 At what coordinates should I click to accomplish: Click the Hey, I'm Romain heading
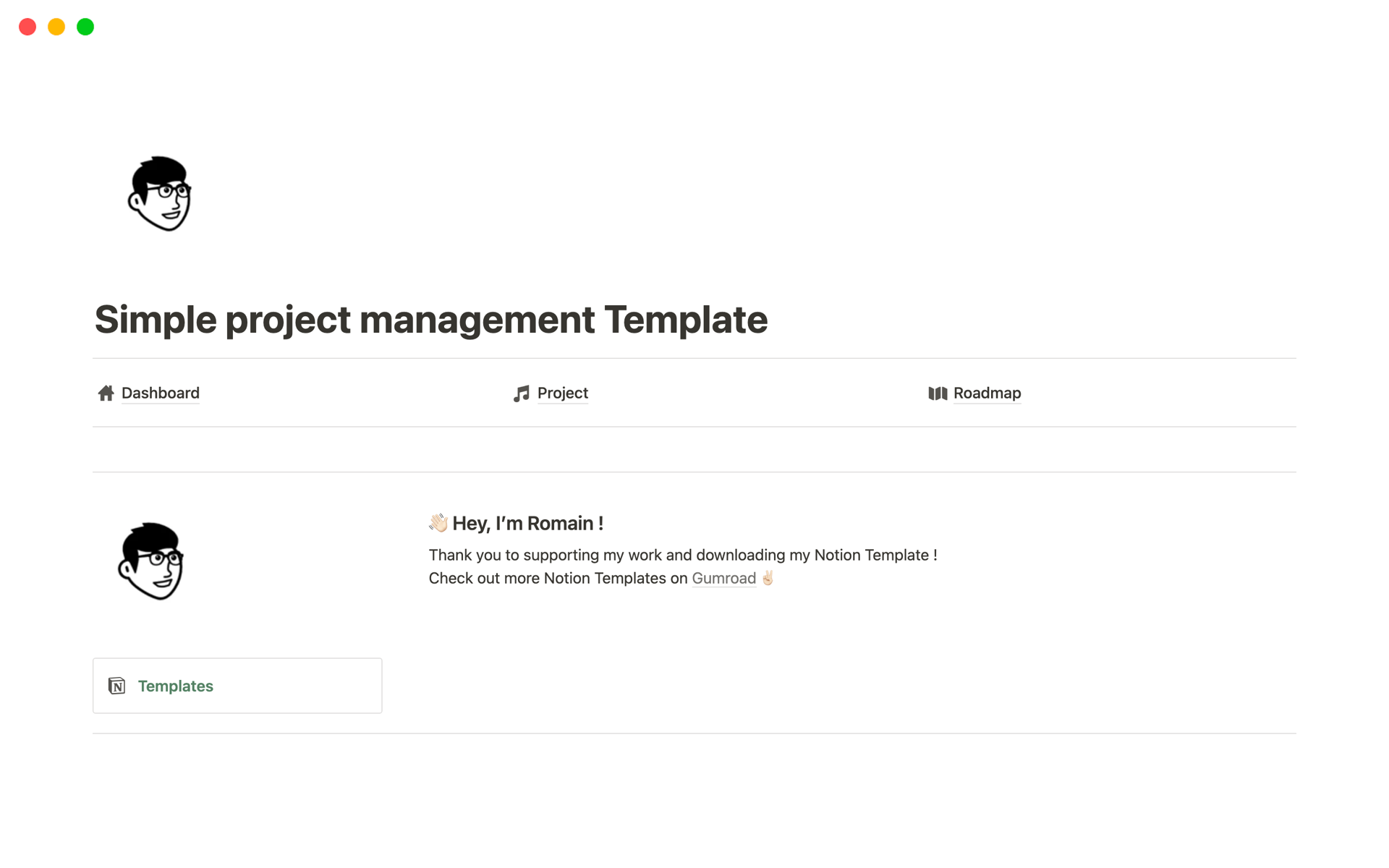(x=527, y=523)
